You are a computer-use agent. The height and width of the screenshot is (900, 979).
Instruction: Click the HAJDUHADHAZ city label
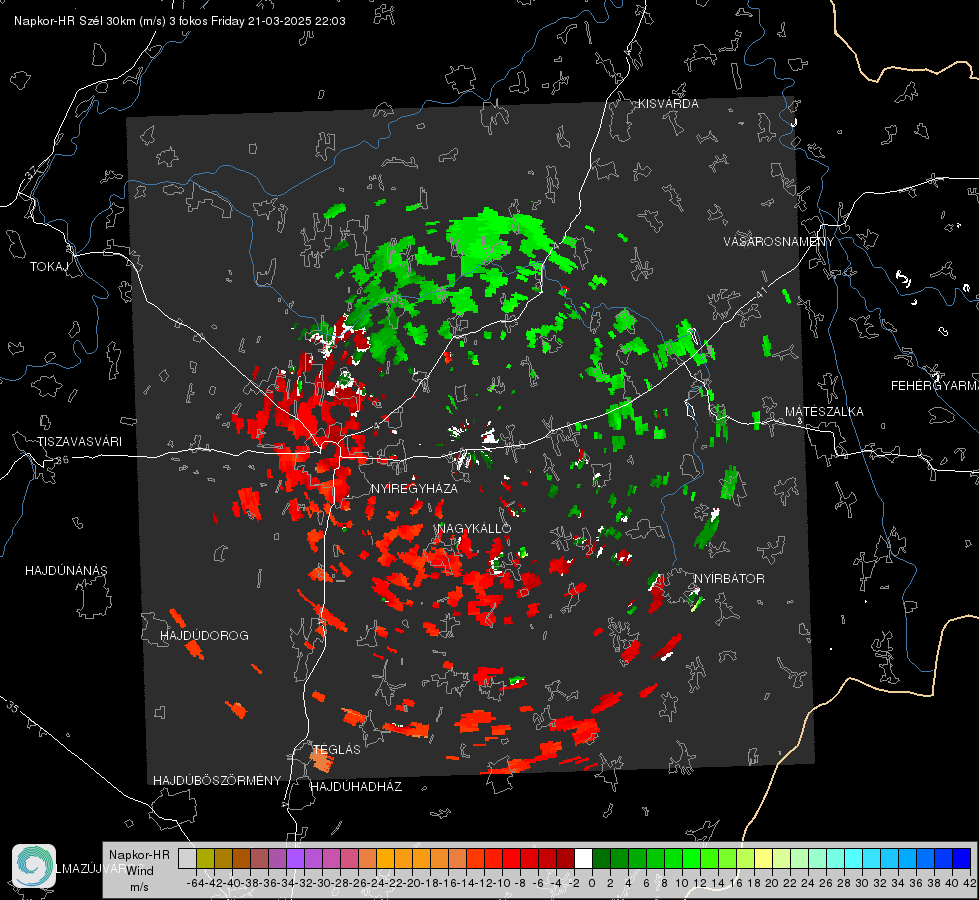tap(356, 786)
